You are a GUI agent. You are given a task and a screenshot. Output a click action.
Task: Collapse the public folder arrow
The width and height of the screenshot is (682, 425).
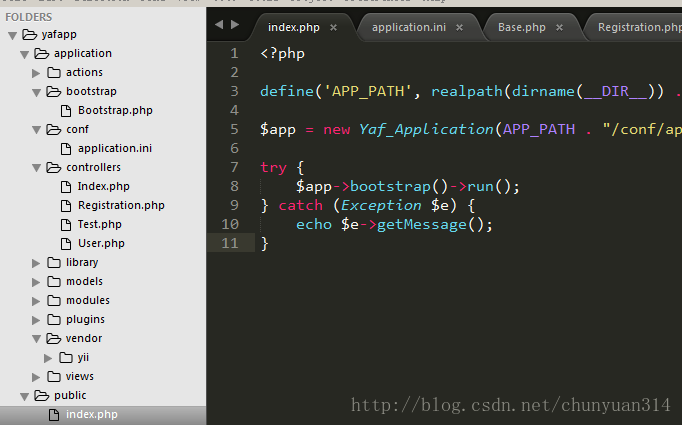[25, 396]
